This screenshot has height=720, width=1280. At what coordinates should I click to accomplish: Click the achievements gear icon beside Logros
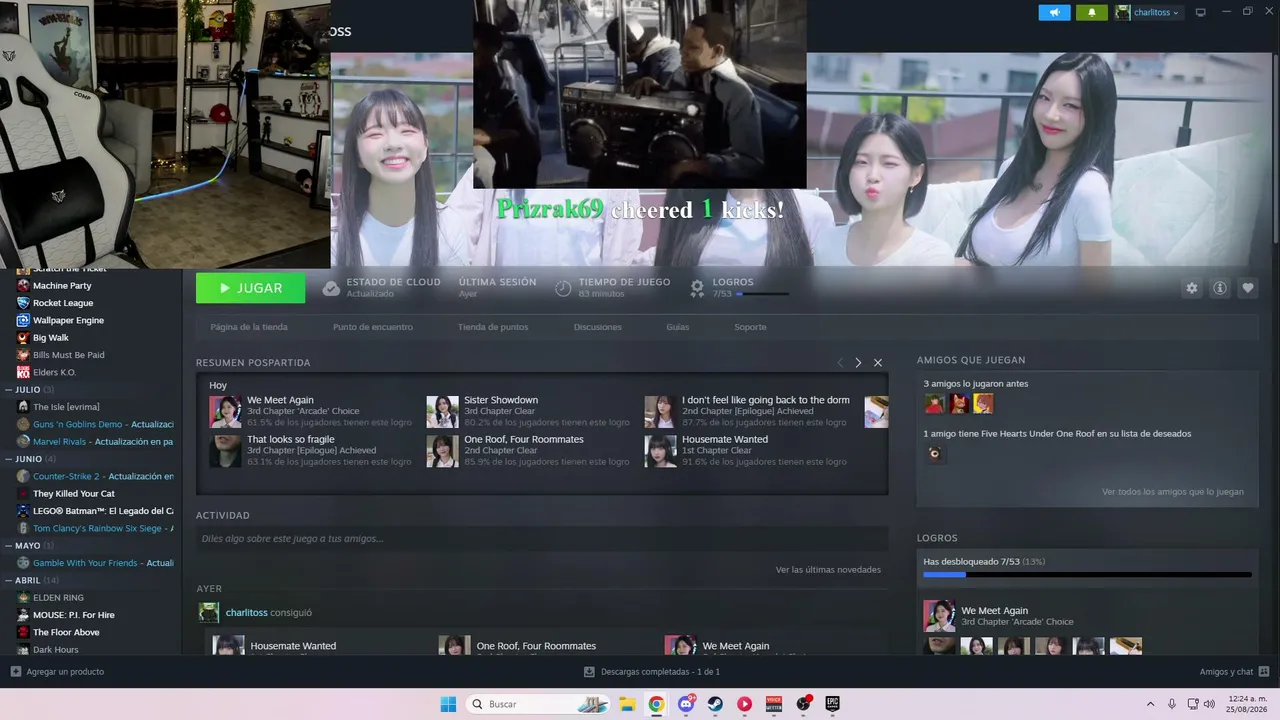tap(697, 288)
